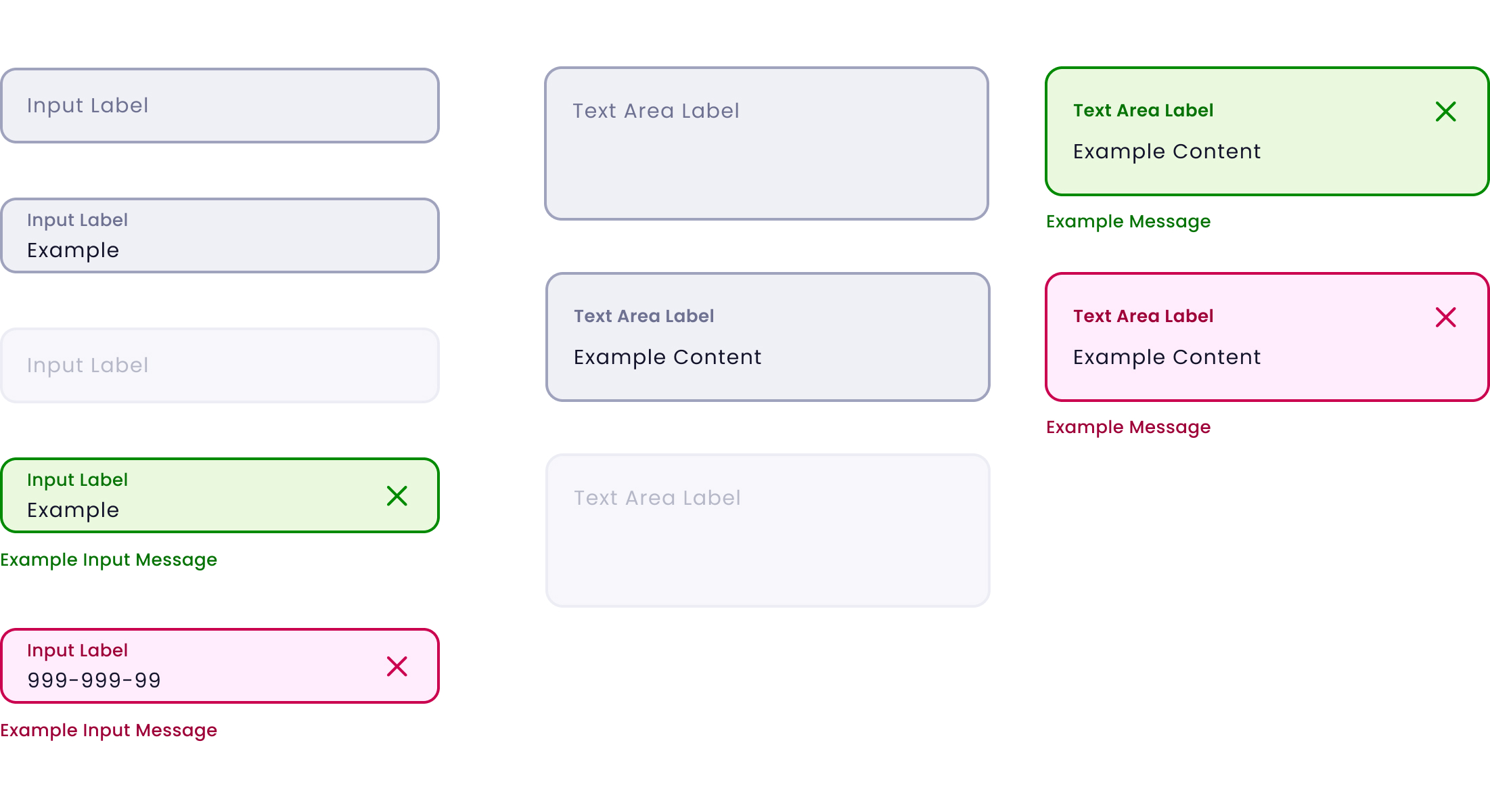Viewport: 1490px width, 812px height.
Task: Click 'Example Content' in the green text area
Action: point(1167,152)
